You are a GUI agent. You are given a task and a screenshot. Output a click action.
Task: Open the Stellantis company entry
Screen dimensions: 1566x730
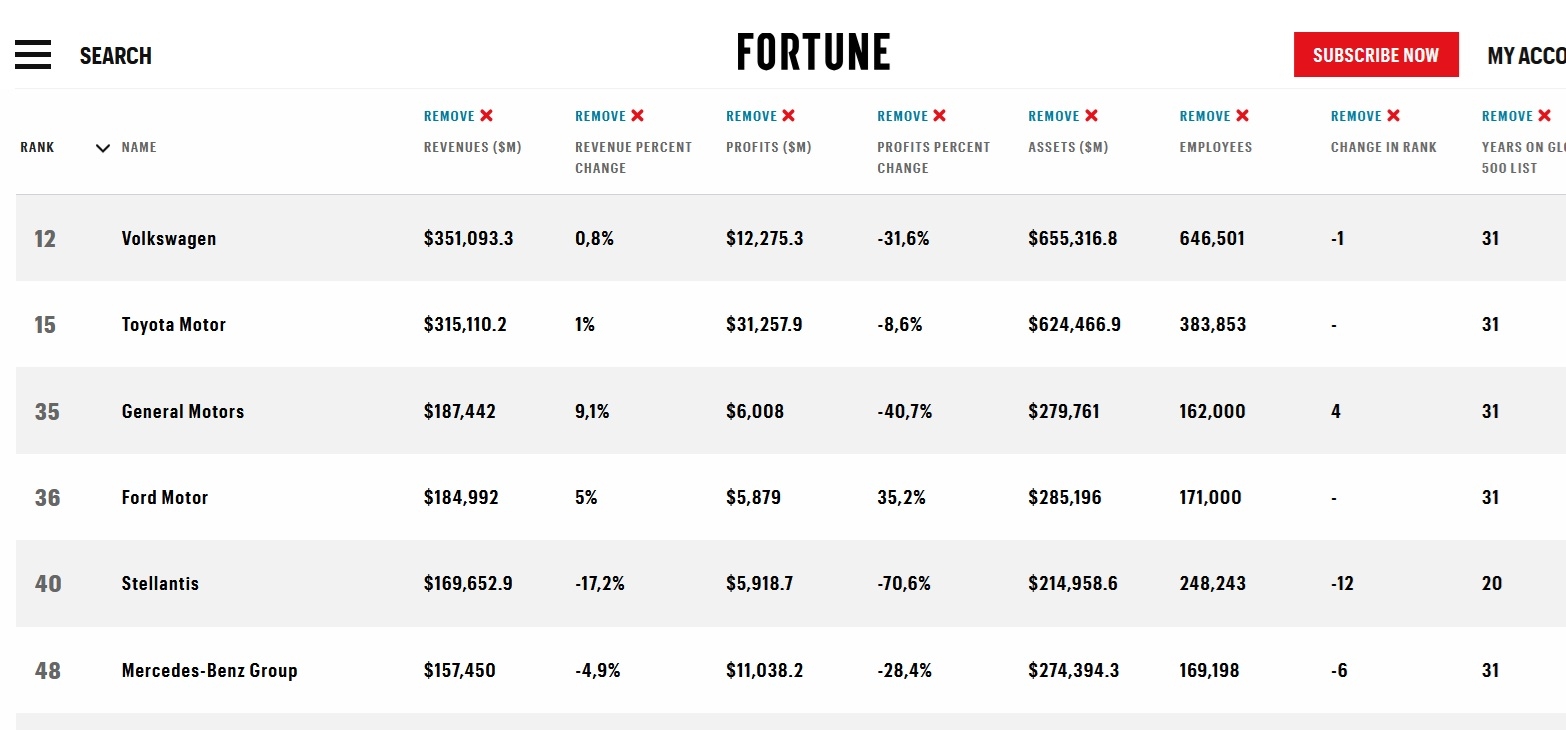(160, 584)
